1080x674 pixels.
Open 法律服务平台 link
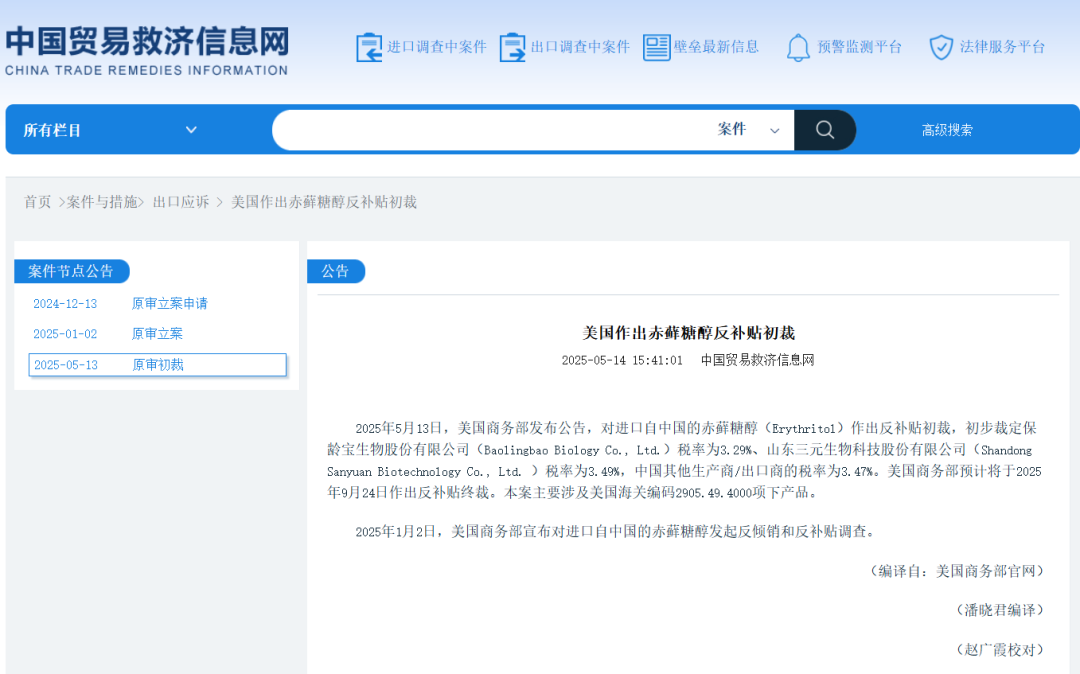tap(1002, 47)
